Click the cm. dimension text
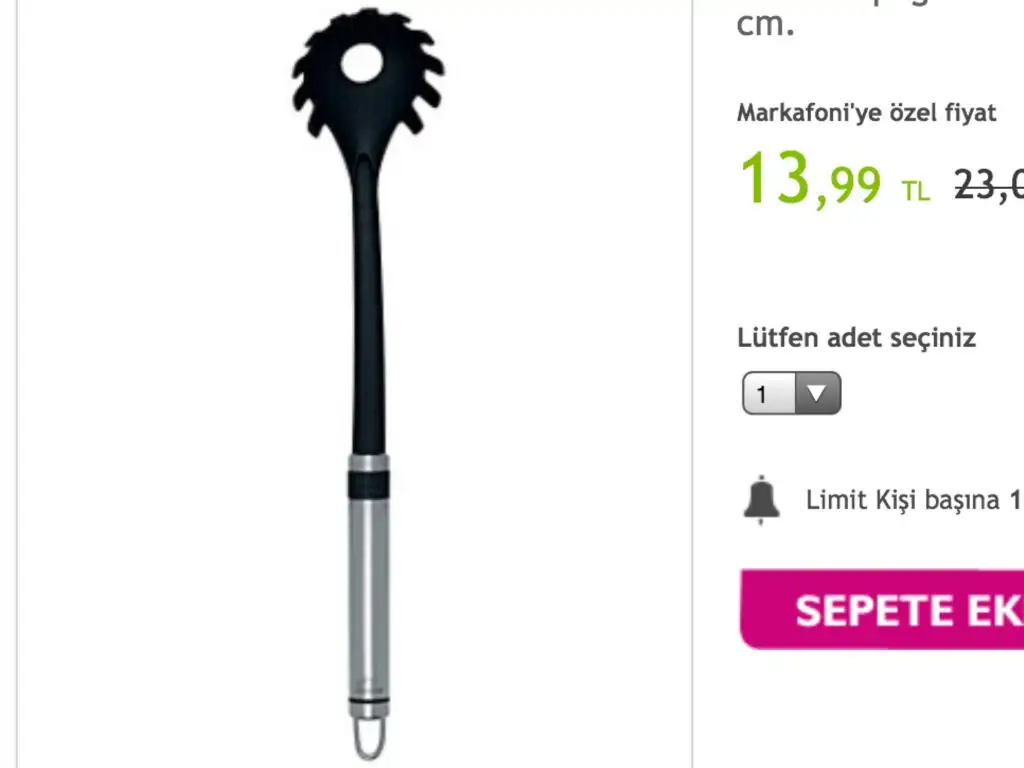Viewport: 1024px width, 768px height. pyautogui.click(x=765, y=25)
